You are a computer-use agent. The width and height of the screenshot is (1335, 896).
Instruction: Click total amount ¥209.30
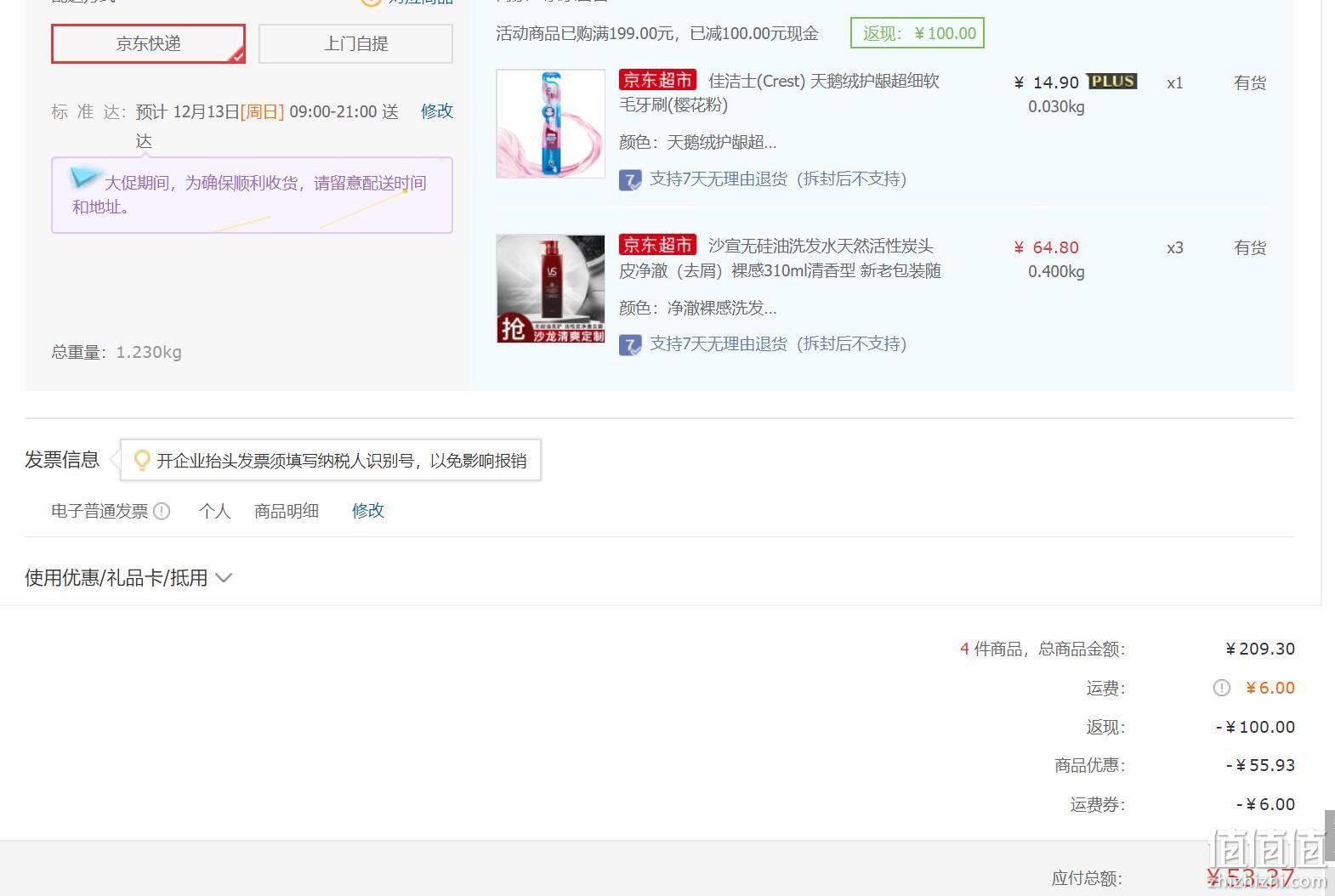click(x=1260, y=649)
